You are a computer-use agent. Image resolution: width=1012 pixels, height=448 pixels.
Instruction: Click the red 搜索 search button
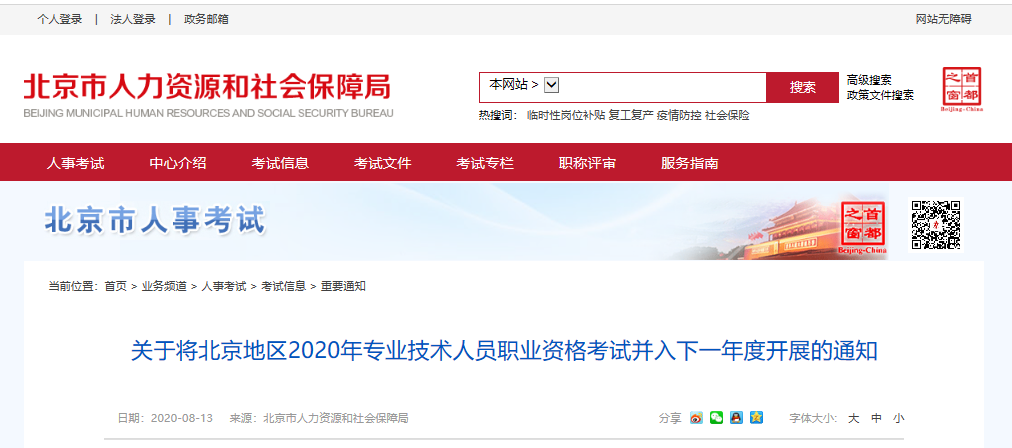point(802,87)
